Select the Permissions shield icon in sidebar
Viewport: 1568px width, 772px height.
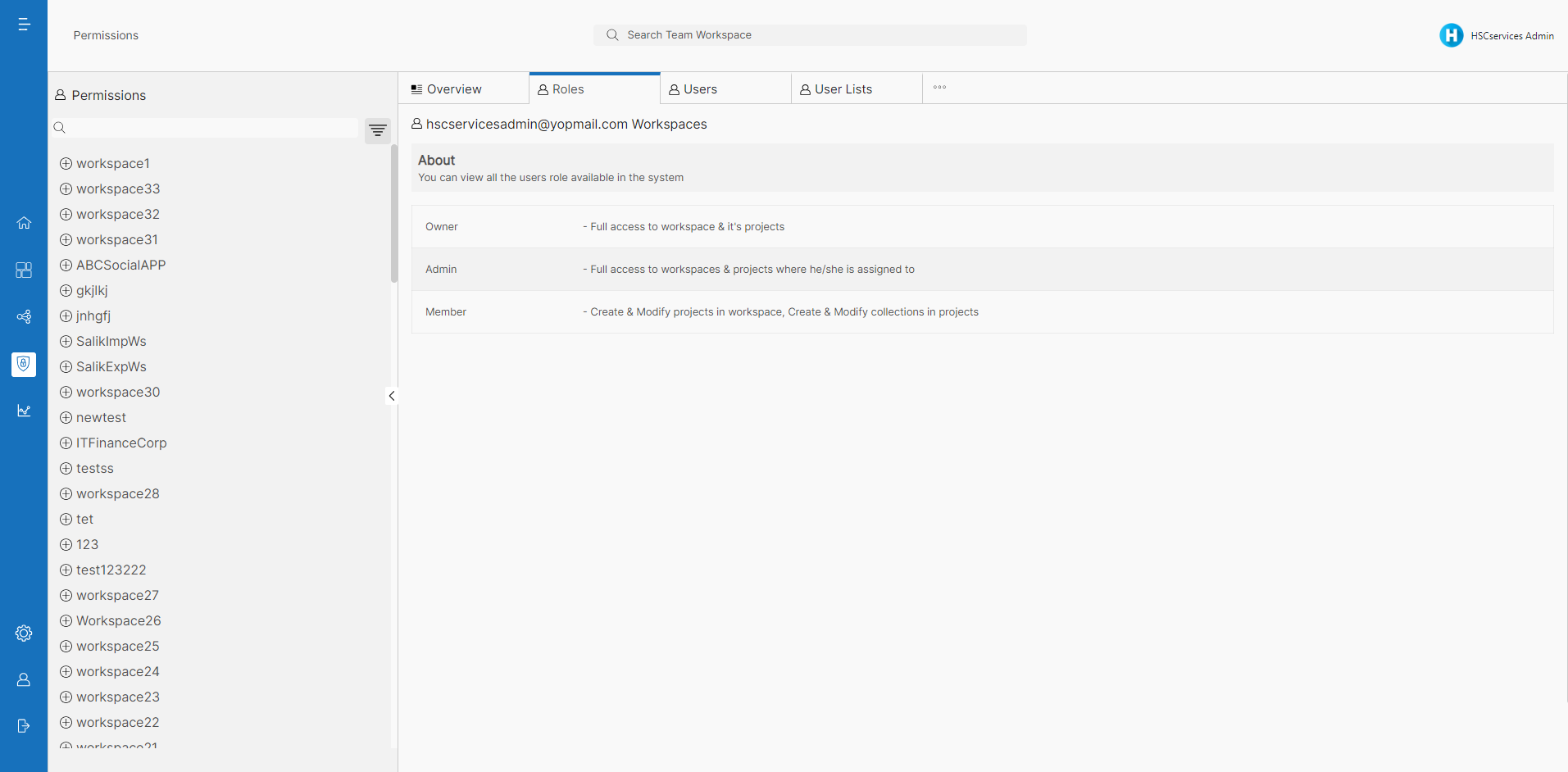click(x=24, y=365)
